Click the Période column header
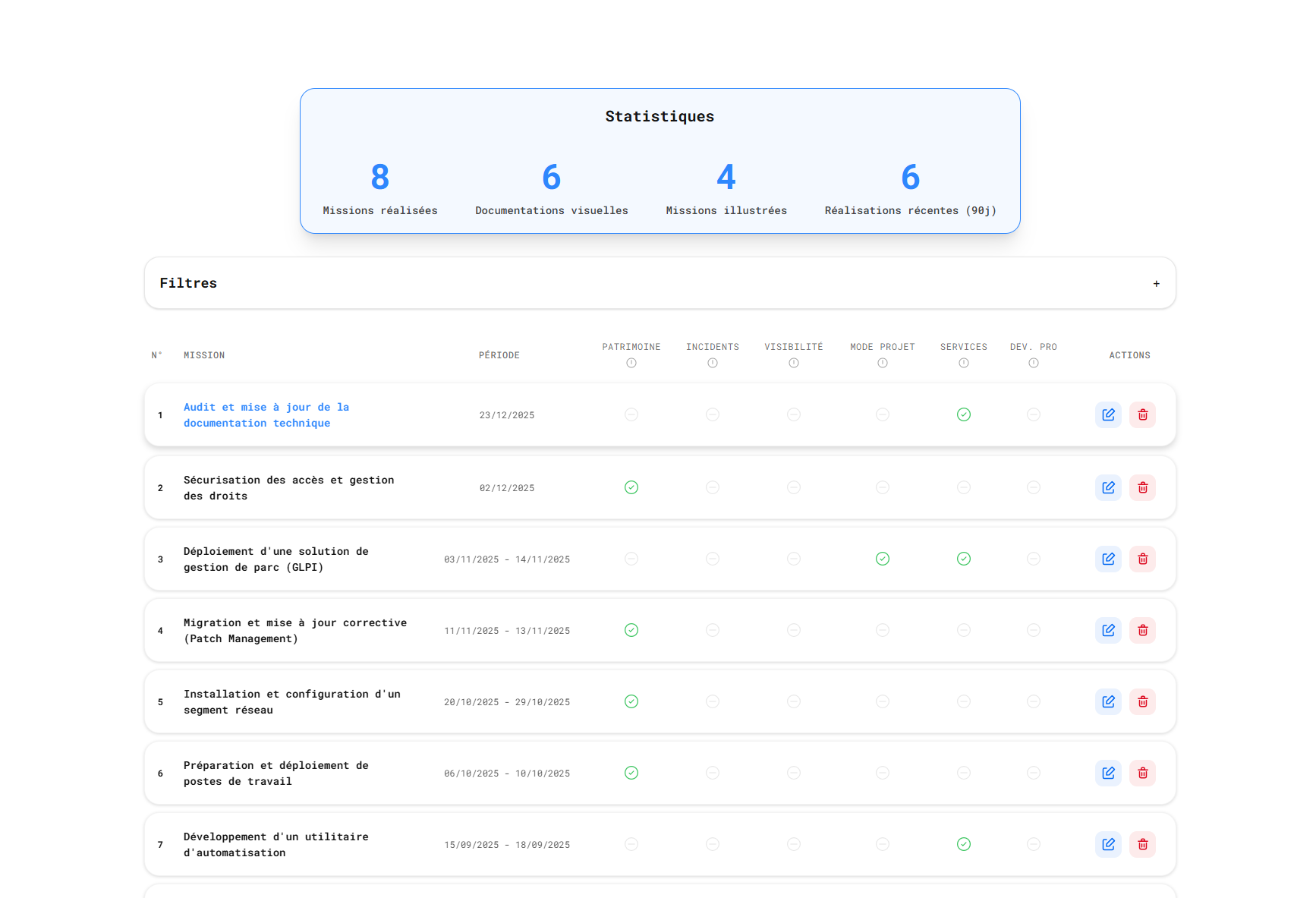1316x898 pixels. [499, 355]
